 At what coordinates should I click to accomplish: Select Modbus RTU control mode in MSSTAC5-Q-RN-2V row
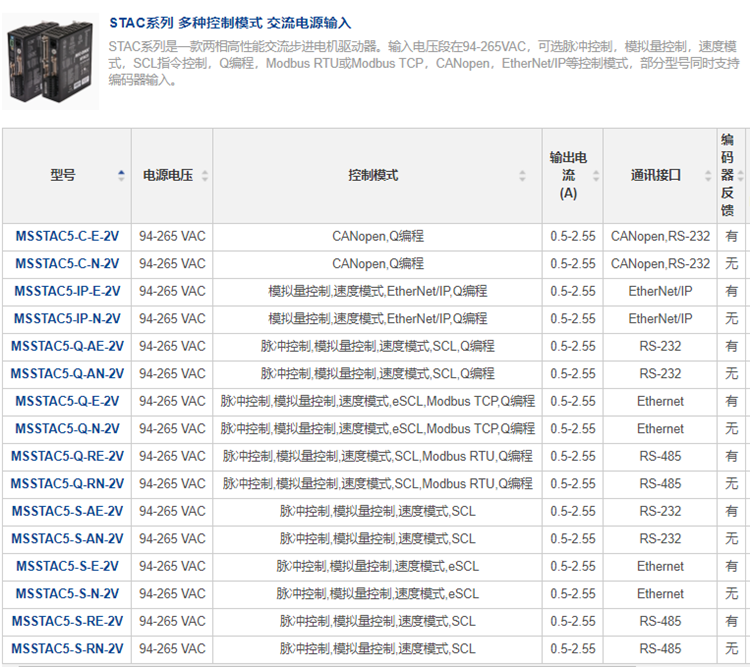click(x=377, y=484)
